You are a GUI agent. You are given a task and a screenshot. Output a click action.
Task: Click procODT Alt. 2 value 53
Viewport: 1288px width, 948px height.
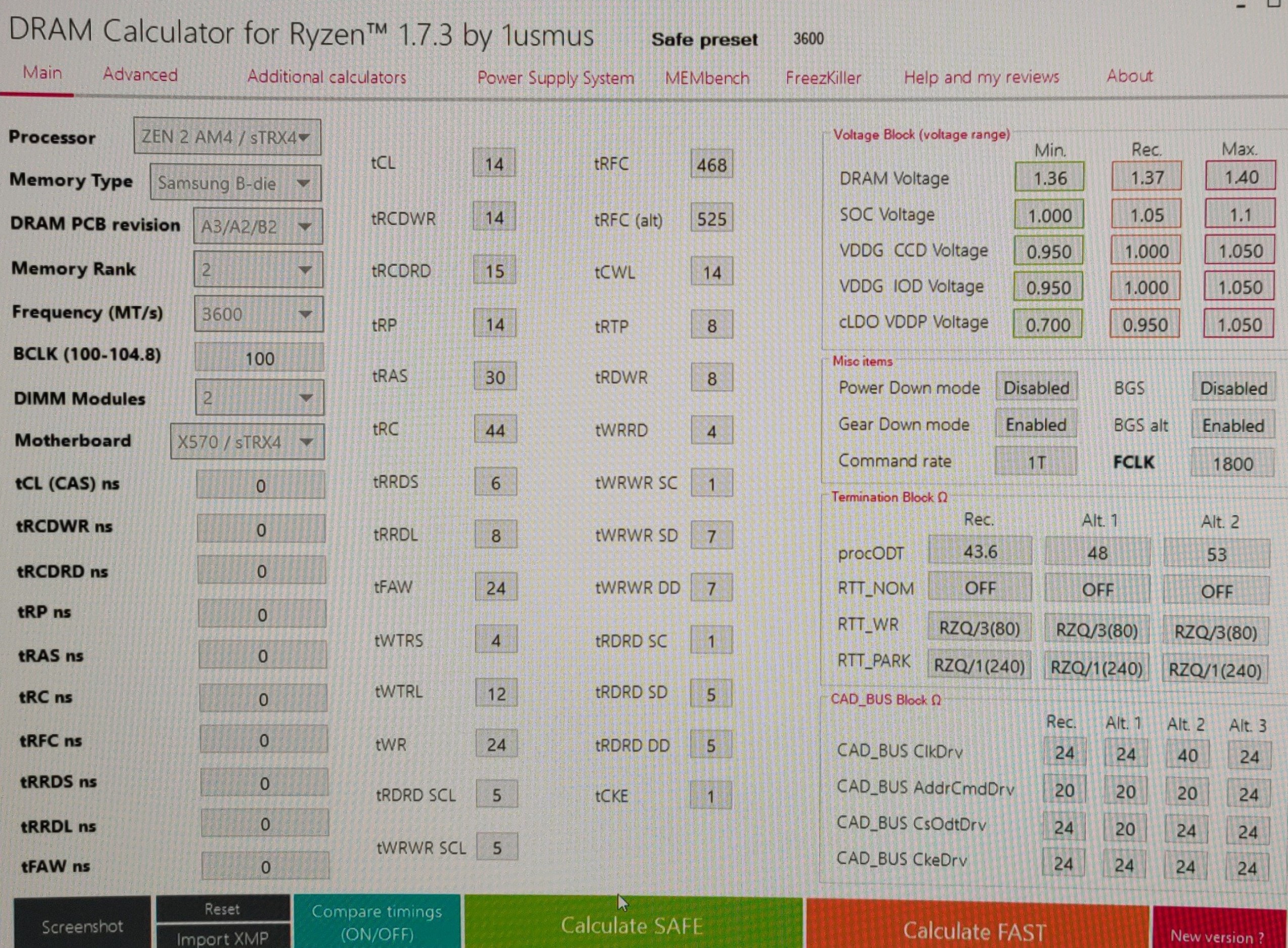[x=1216, y=554]
